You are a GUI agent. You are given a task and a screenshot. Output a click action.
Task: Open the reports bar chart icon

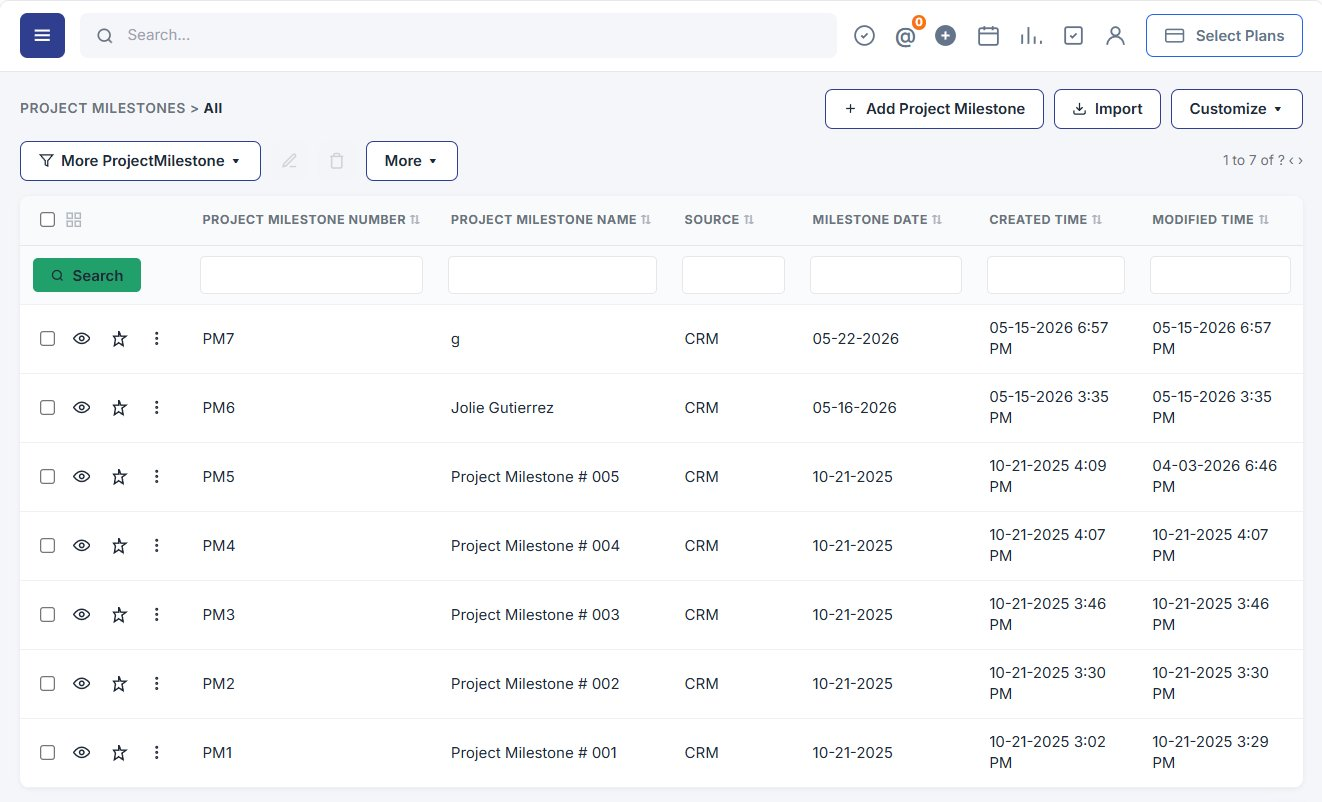point(1031,35)
